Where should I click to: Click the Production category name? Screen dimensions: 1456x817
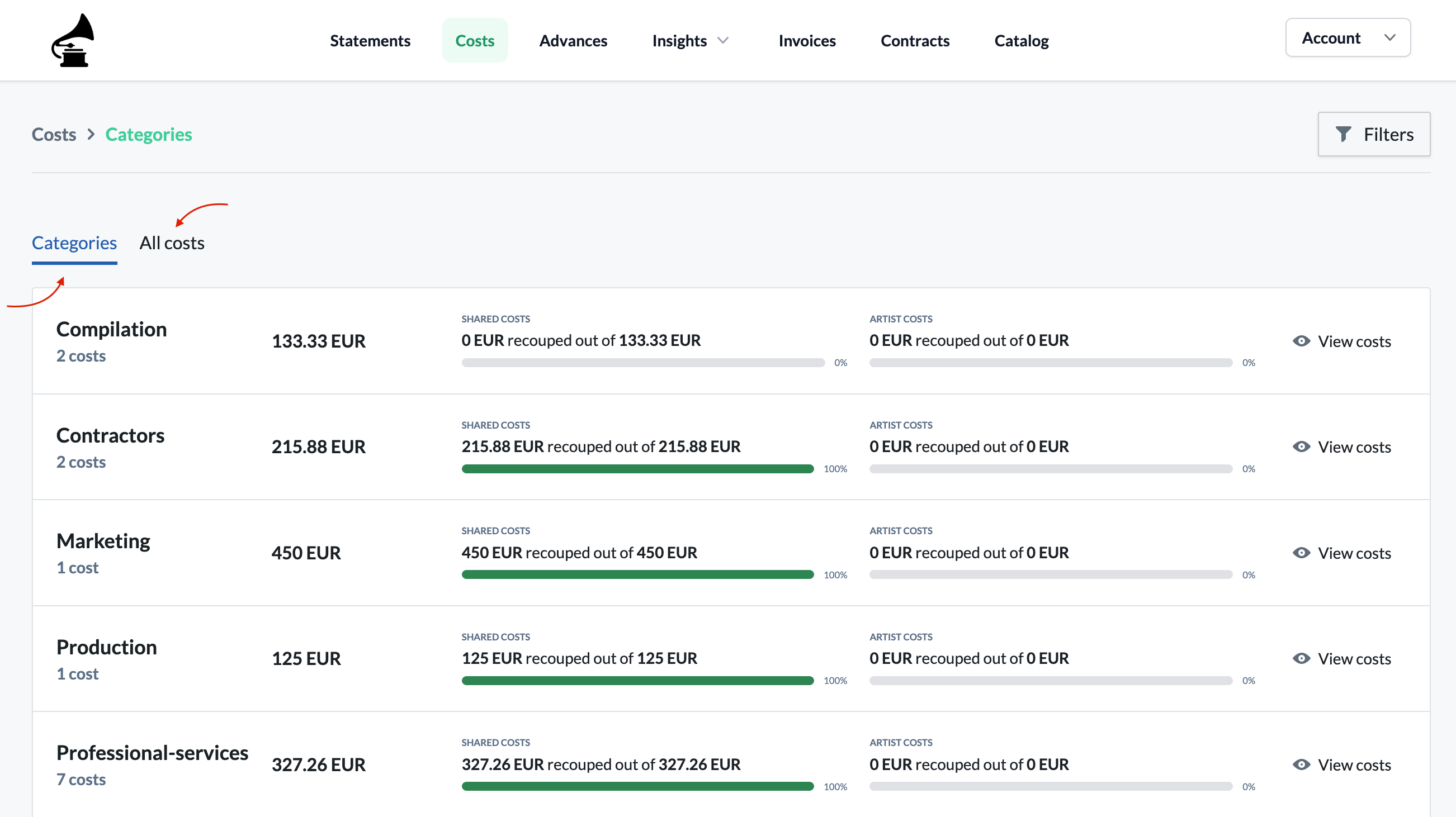point(107,648)
